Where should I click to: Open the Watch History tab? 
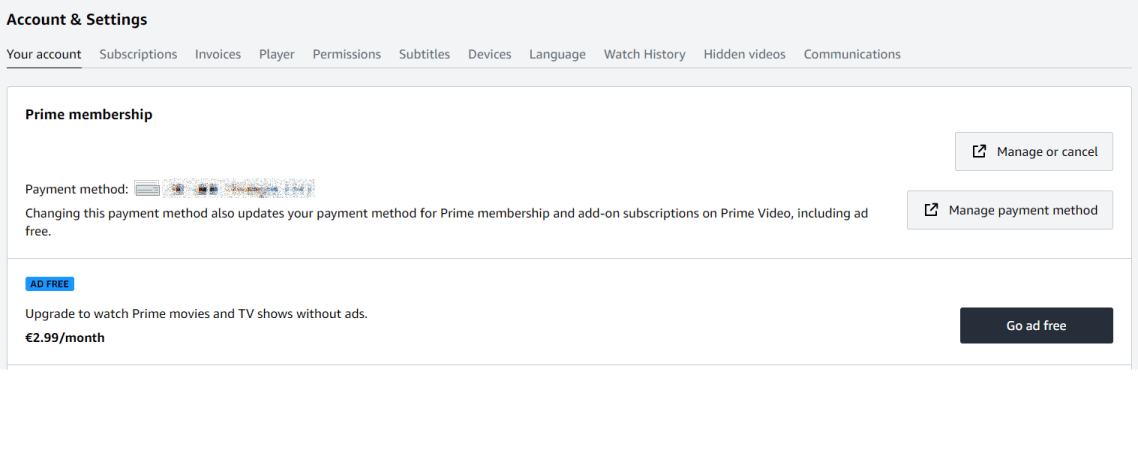coord(644,55)
